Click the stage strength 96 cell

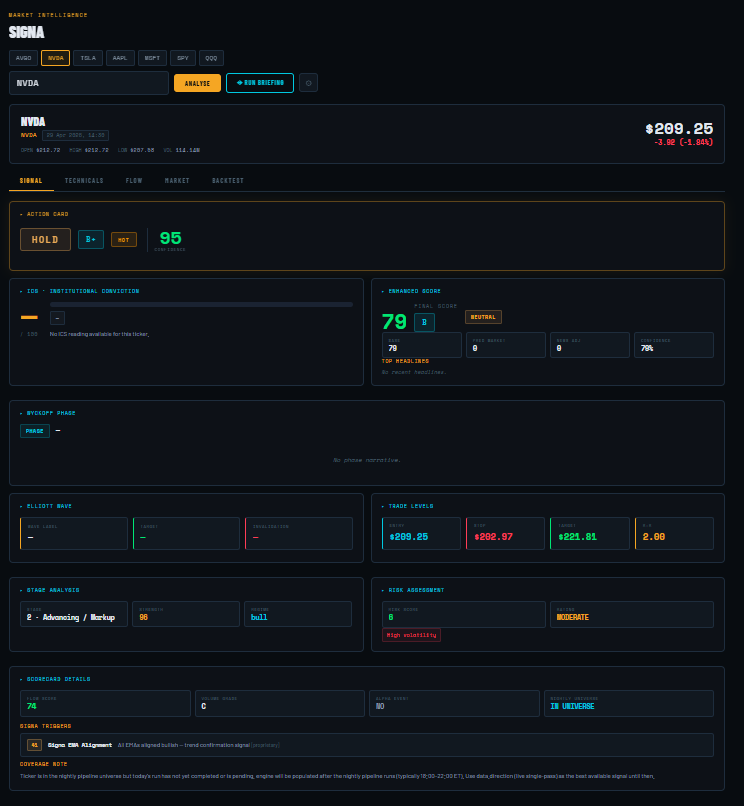tap(186, 614)
